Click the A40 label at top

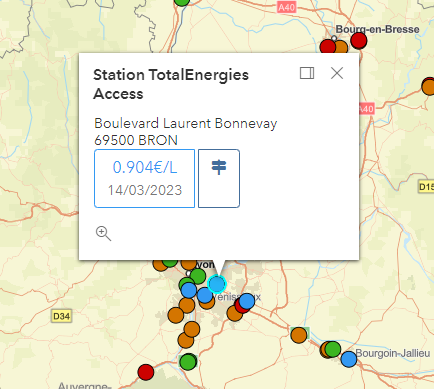286,7
